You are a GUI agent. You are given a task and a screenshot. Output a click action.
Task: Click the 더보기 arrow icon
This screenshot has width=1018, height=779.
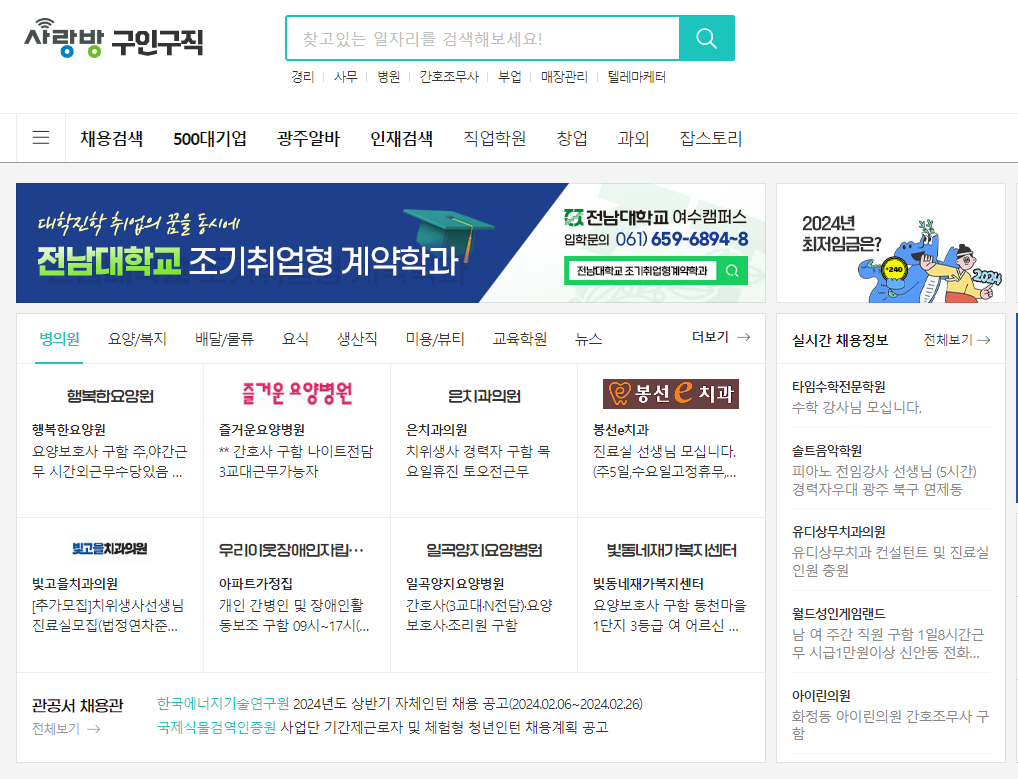click(x=744, y=337)
